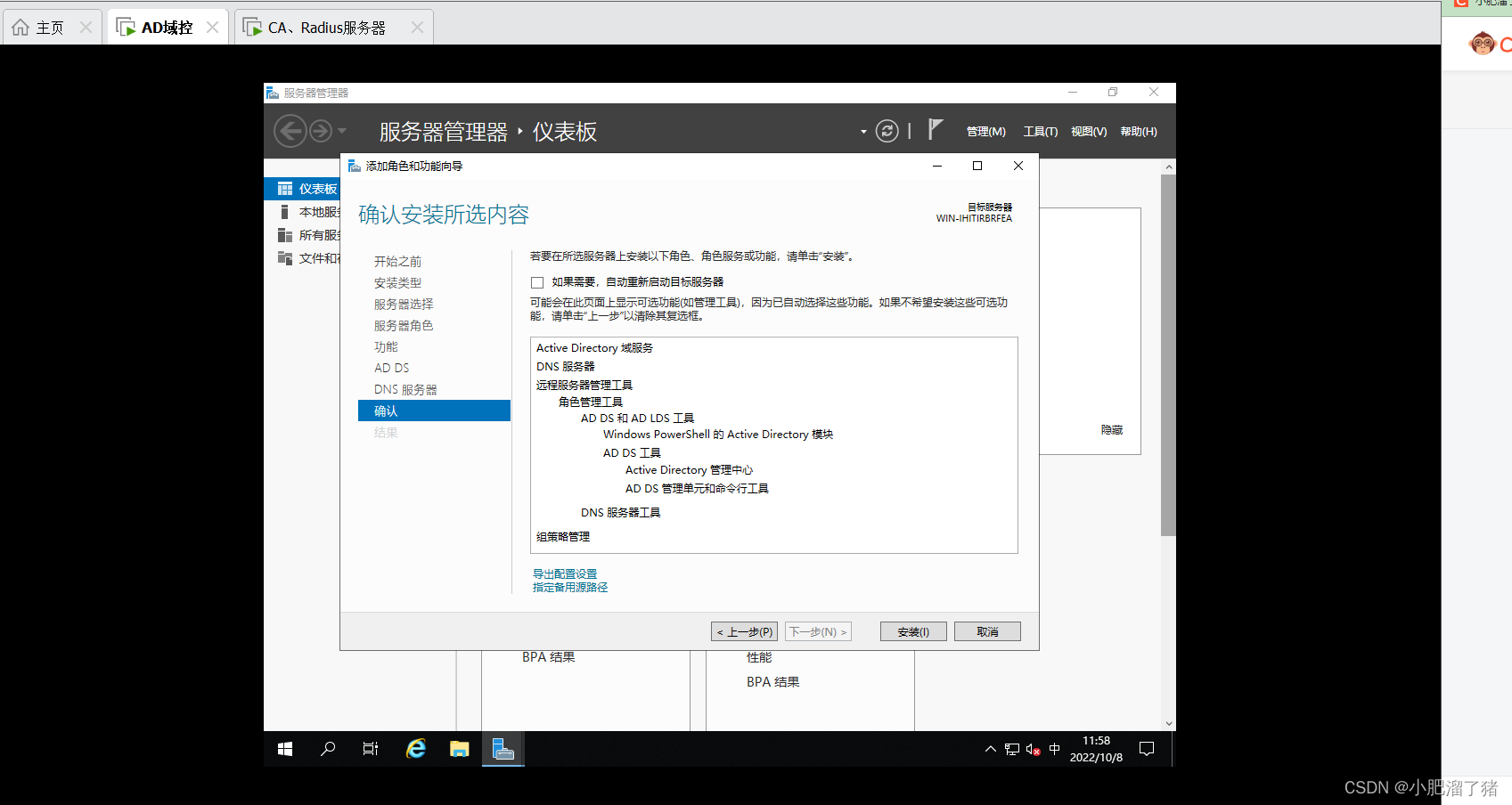Switch to the 主页 VM tab
1512x805 pixels.
point(50,28)
